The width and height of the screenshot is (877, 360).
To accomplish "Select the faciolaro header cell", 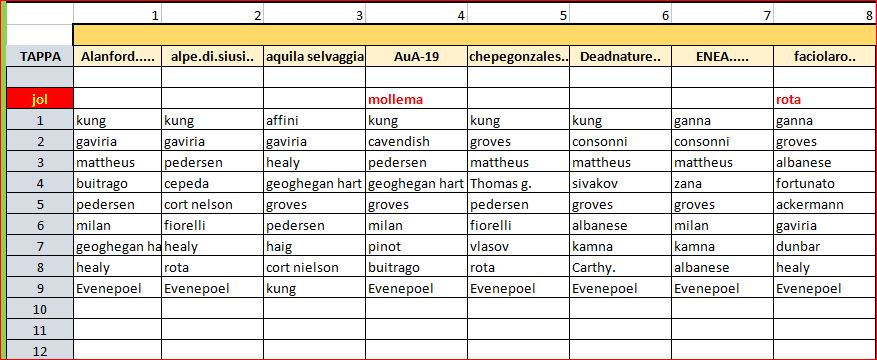I will [x=825, y=56].
